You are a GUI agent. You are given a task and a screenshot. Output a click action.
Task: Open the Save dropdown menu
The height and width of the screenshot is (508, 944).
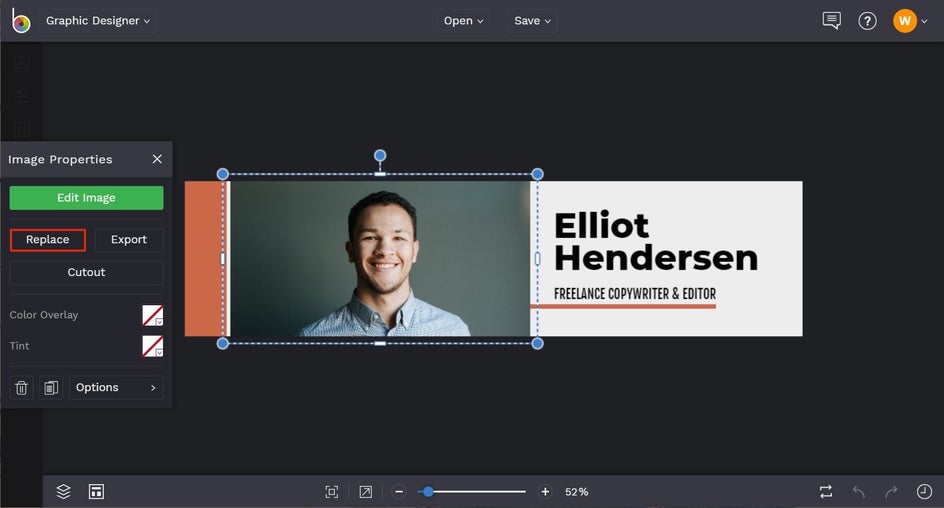(x=532, y=21)
